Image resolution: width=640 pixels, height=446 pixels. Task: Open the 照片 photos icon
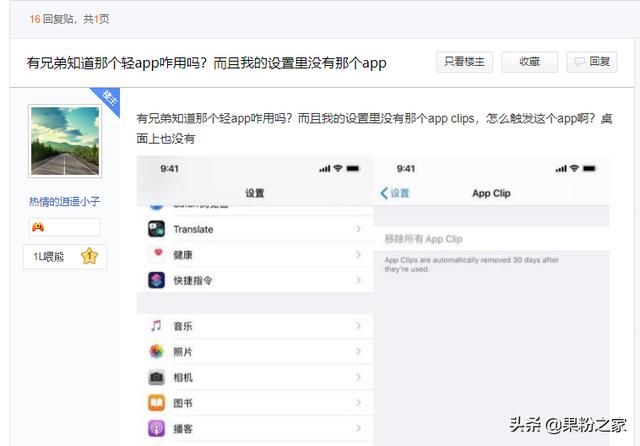[x=156, y=351]
